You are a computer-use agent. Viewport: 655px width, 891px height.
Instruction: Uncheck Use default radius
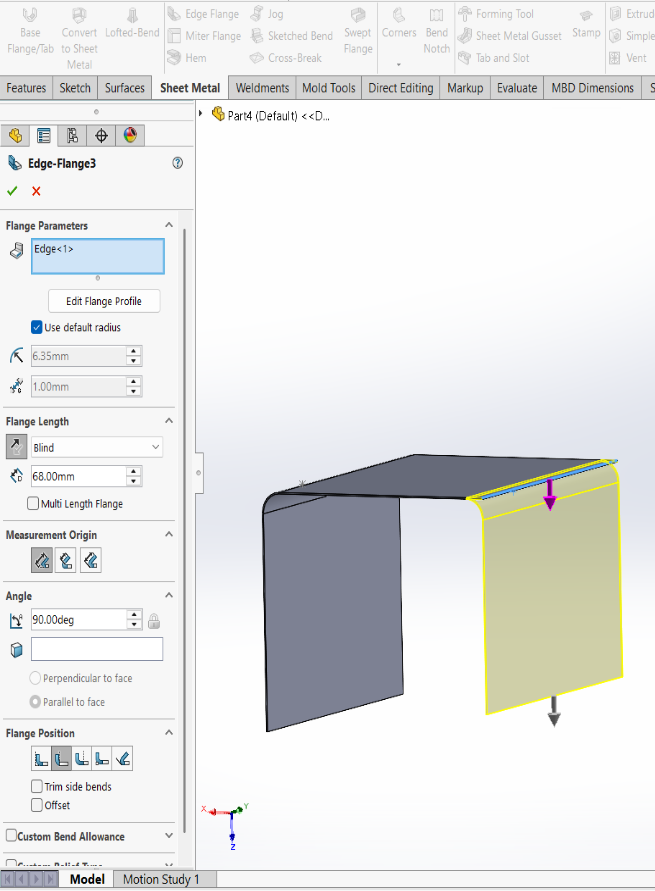point(36,327)
